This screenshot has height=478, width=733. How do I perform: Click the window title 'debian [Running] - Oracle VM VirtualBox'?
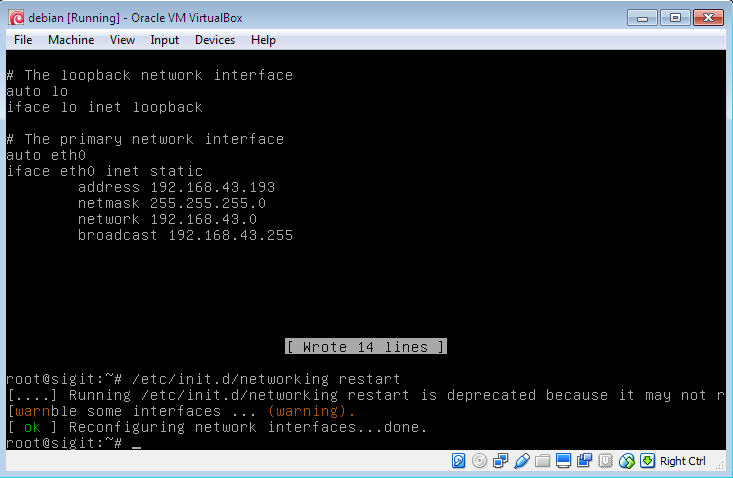pyautogui.click(x=135, y=18)
